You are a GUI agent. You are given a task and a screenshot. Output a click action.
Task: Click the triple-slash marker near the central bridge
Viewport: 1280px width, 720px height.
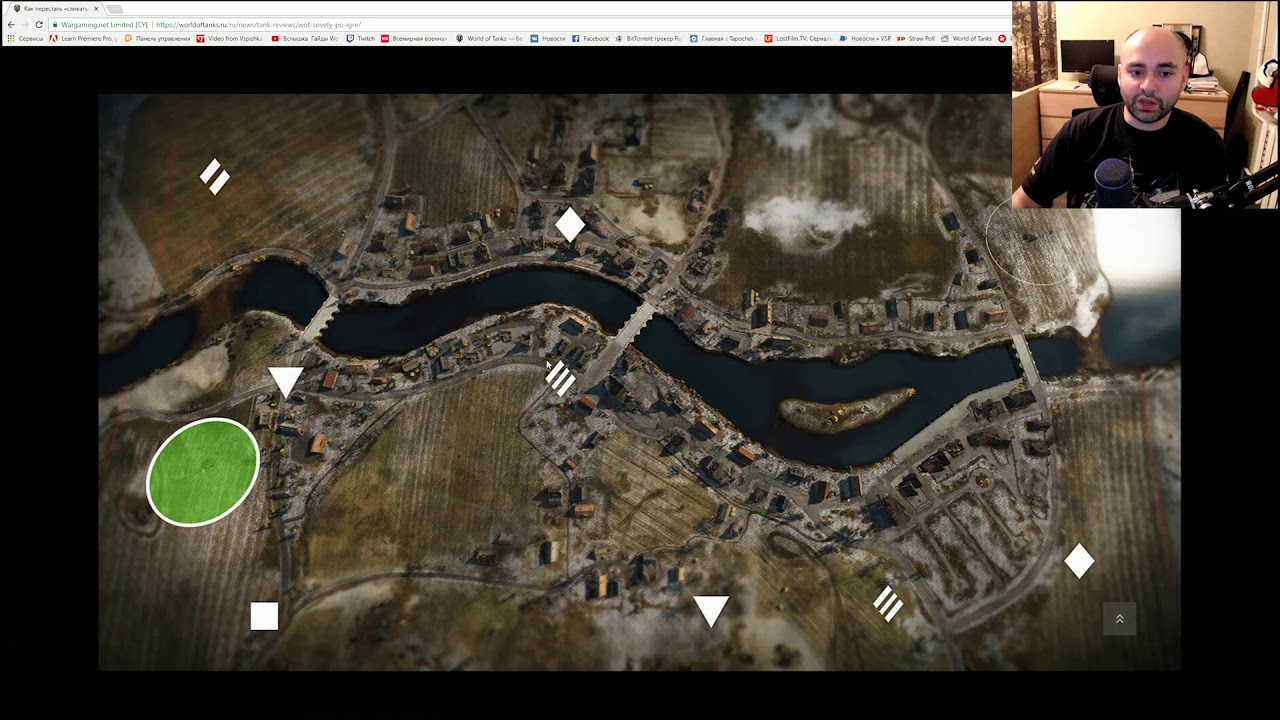(561, 378)
